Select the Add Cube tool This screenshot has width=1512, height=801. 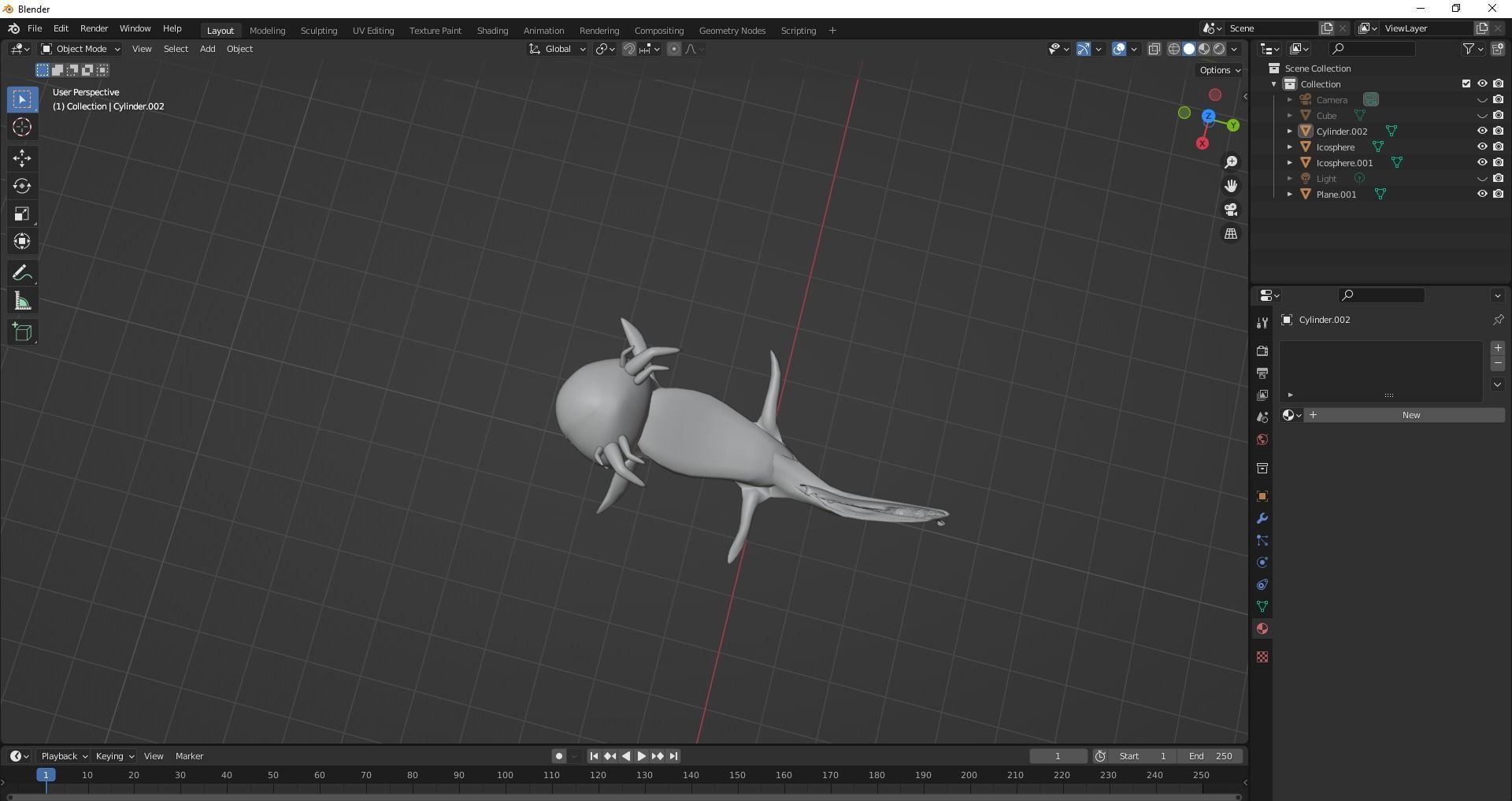(x=22, y=332)
